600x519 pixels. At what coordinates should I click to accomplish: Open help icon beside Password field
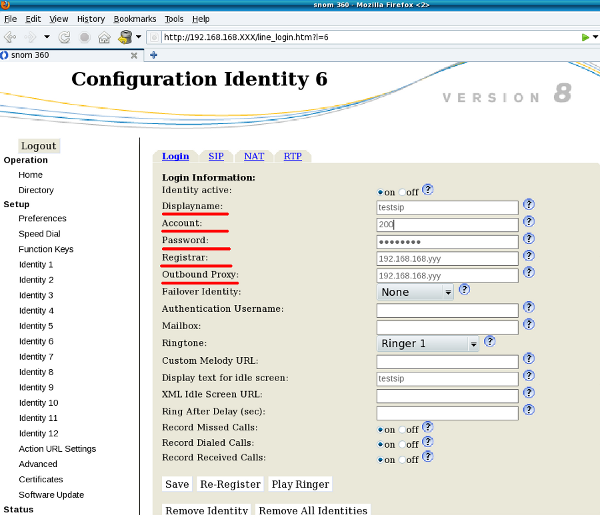click(529, 238)
